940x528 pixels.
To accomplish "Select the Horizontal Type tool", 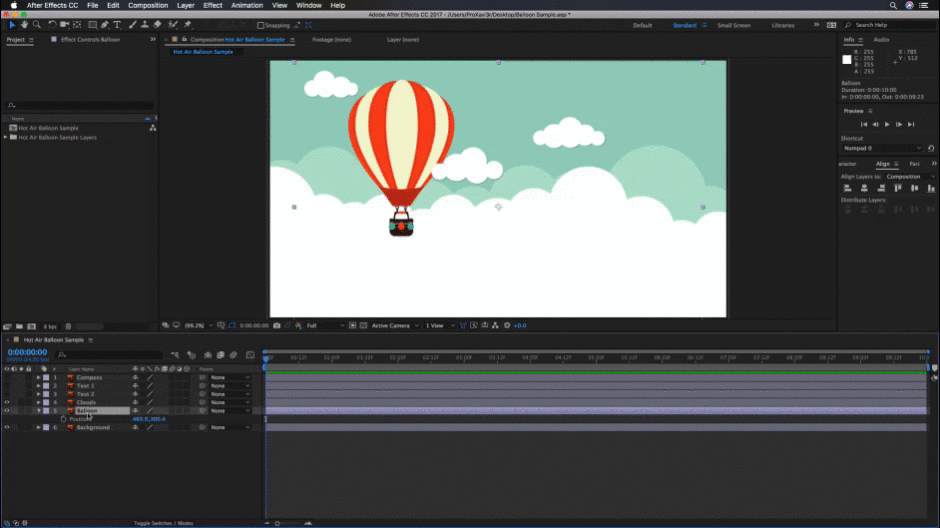I will 117,25.
